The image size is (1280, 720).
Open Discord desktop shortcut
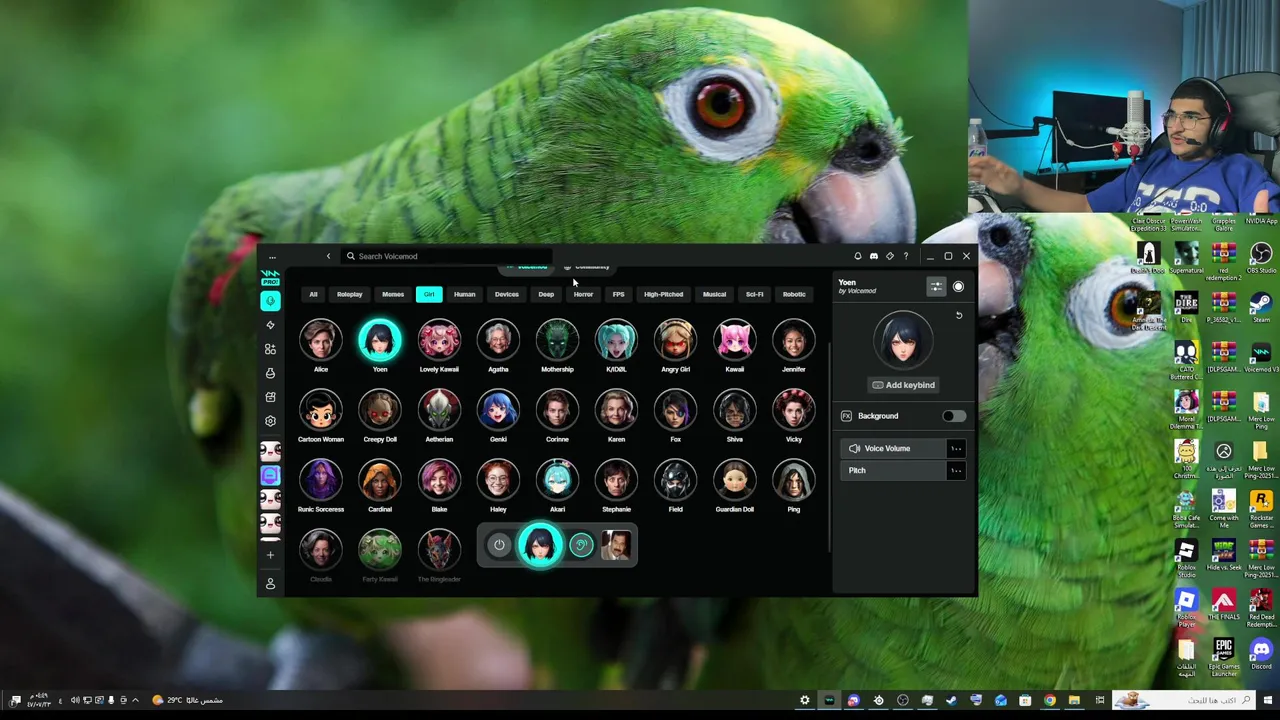click(x=1261, y=655)
